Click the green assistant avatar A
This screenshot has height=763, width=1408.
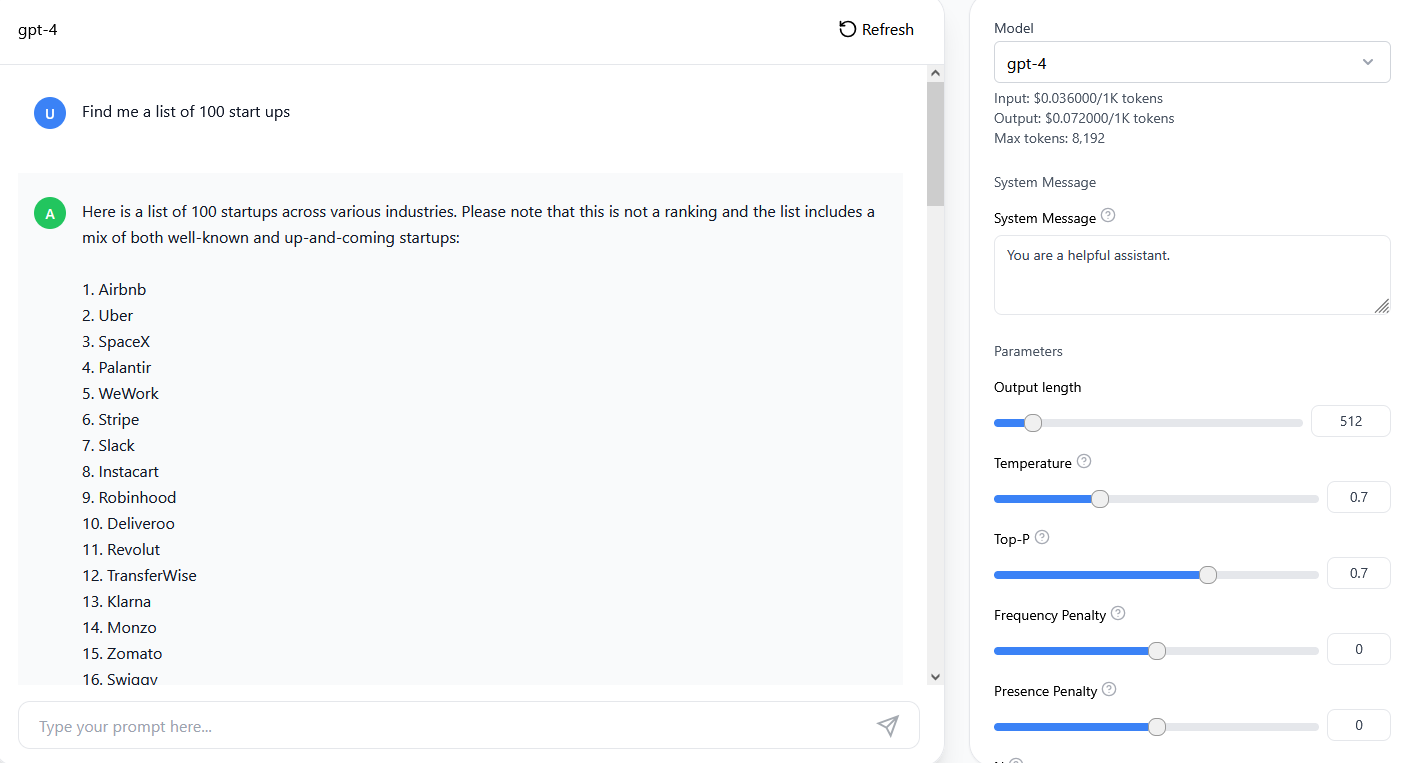tap(50, 213)
